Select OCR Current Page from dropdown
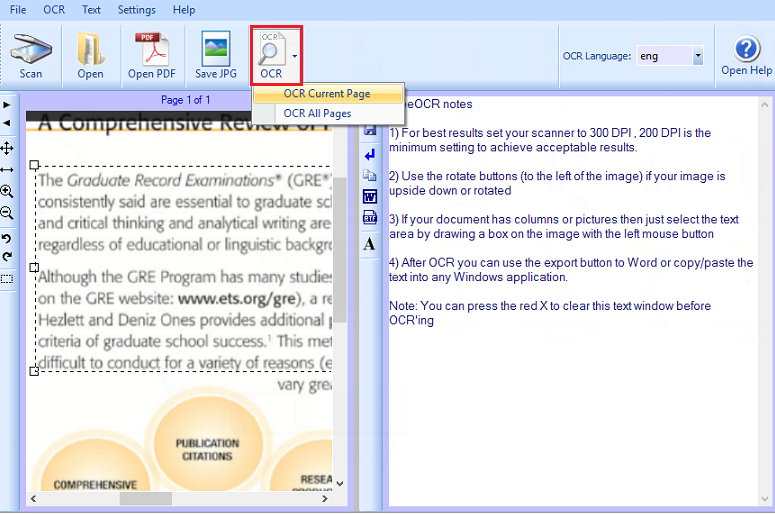 coord(328,93)
